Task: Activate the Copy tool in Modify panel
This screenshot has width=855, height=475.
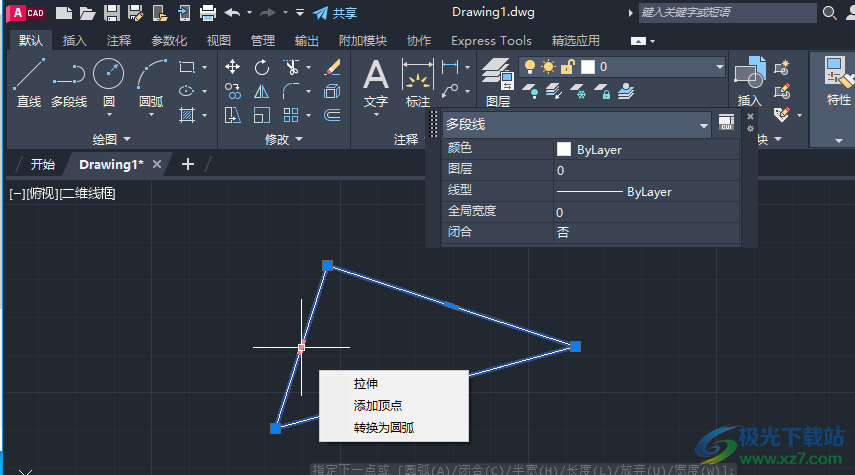Action: pyautogui.click(x=232, y=91)
